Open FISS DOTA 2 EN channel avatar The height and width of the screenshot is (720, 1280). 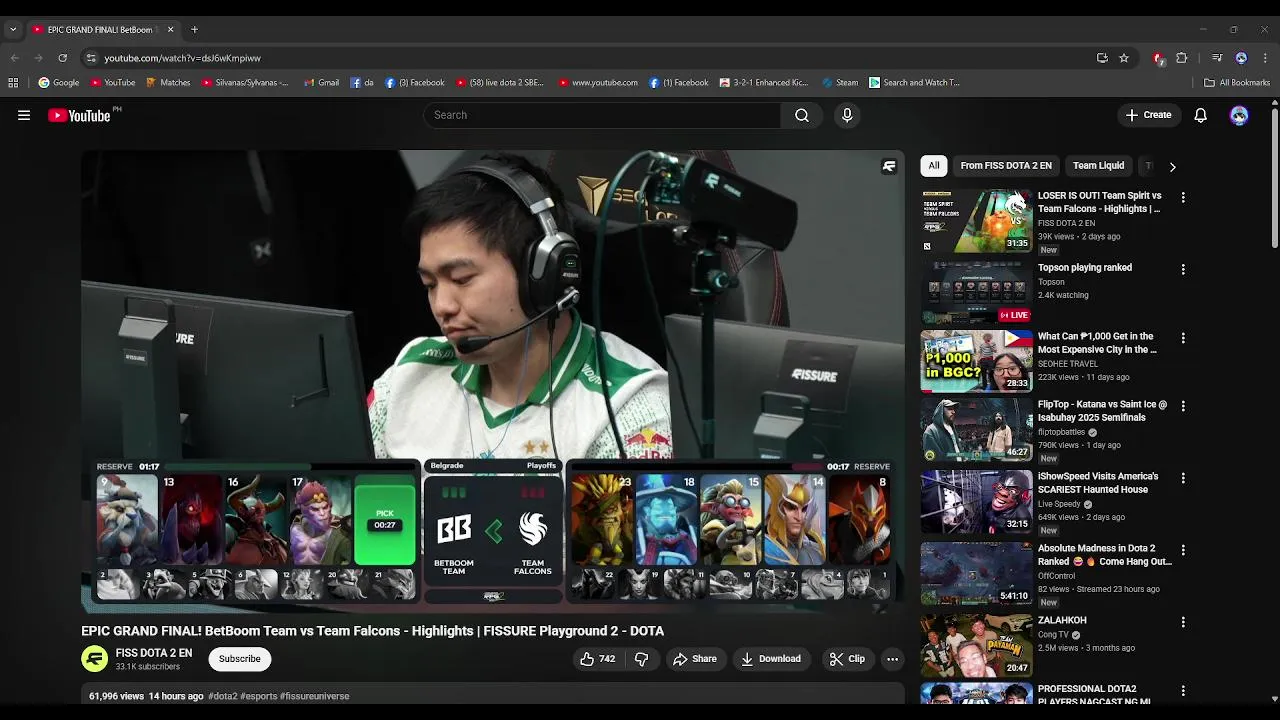(94, 658)
